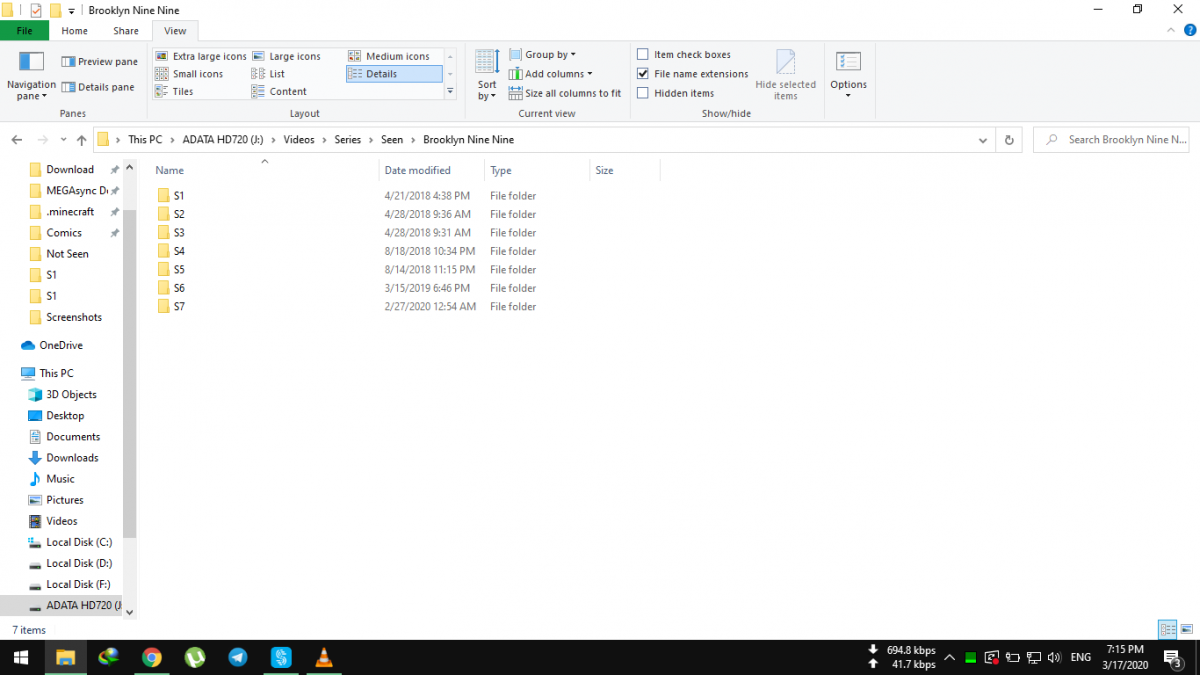The width and height of the screenshot is (1200, 675).
Task: Open Local Disk (C:) in navigation pane
Action: (70, 542)
